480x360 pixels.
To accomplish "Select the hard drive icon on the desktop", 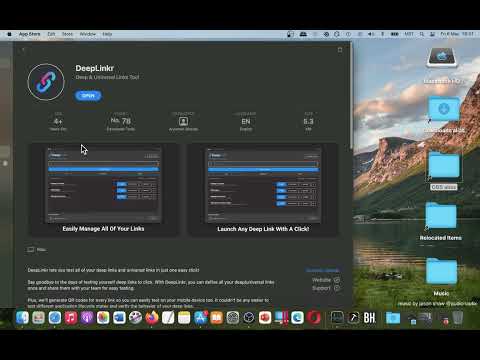I will click(x=442, y=58).
